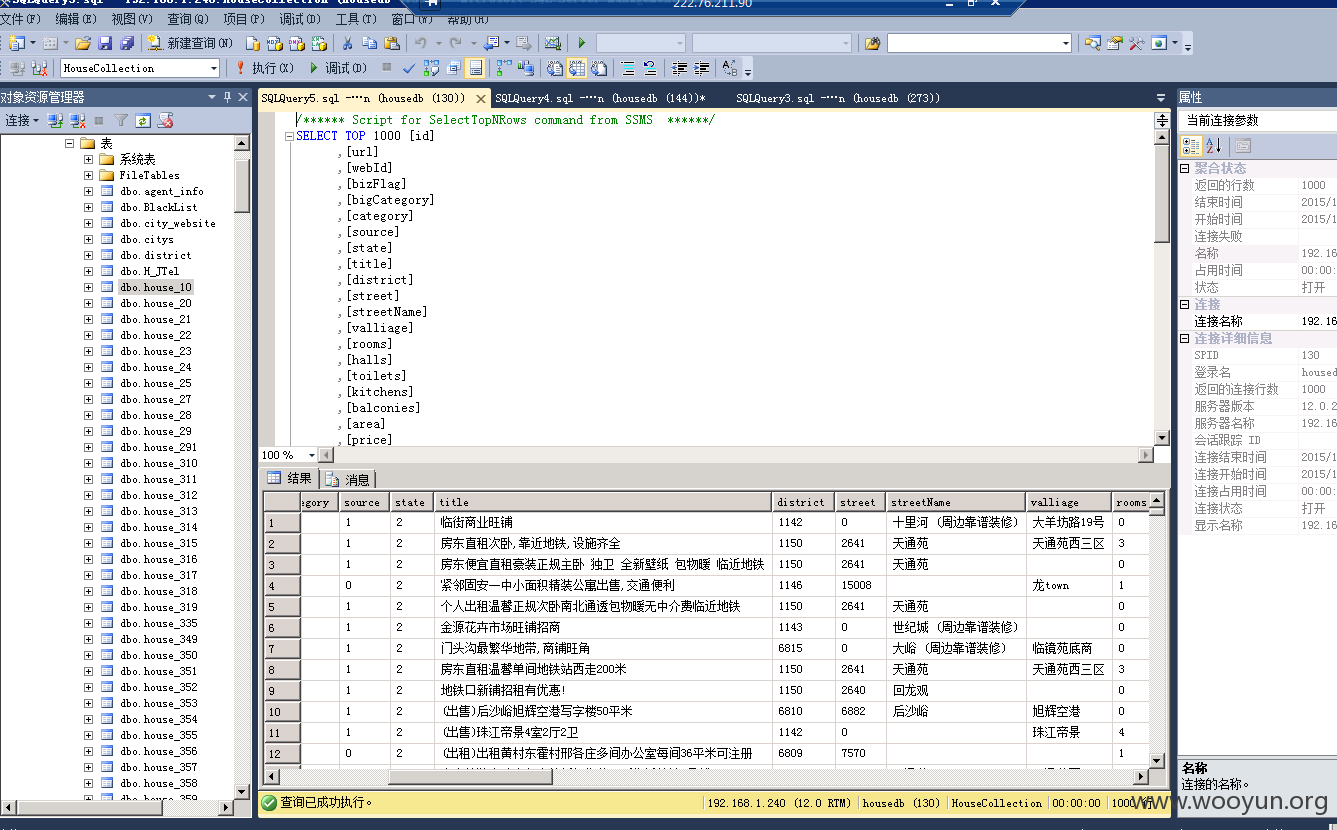
Task: Click the Decrease Indent icon
Action: (679, 68)
